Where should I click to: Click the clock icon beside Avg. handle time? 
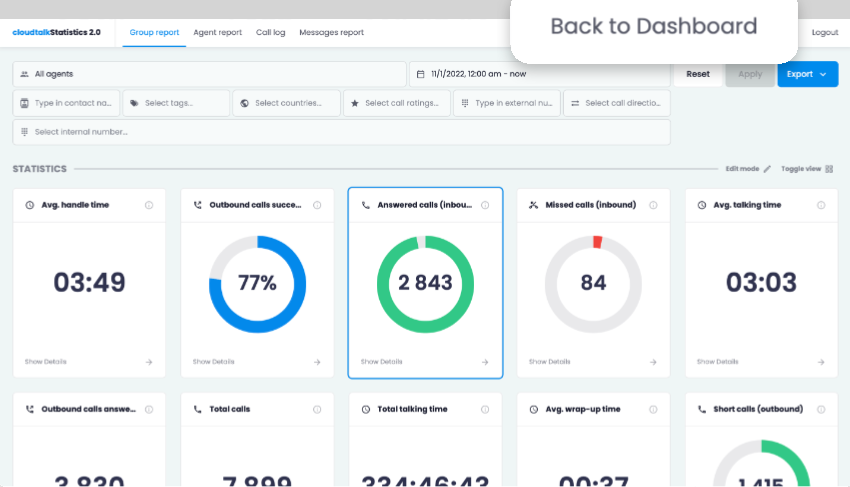tap(30, 205)
